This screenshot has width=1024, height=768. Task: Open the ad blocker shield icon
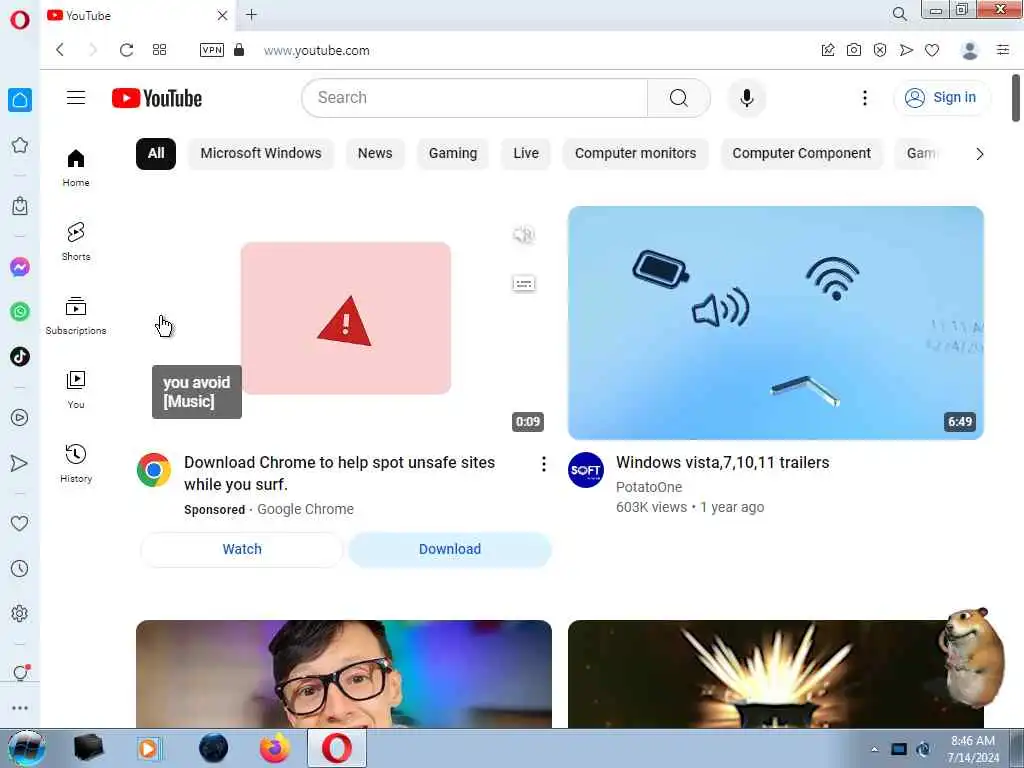pyautogui.click(x=880, y=50)
